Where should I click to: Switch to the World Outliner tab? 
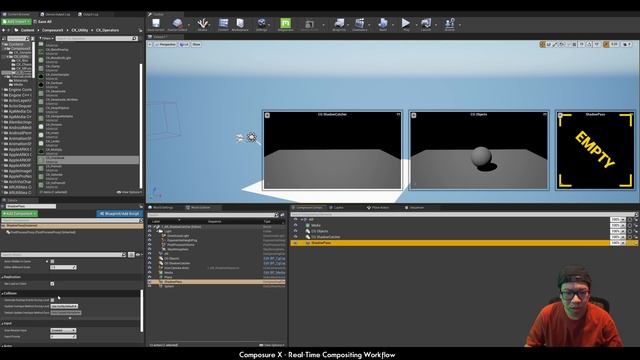coord(201,208)
